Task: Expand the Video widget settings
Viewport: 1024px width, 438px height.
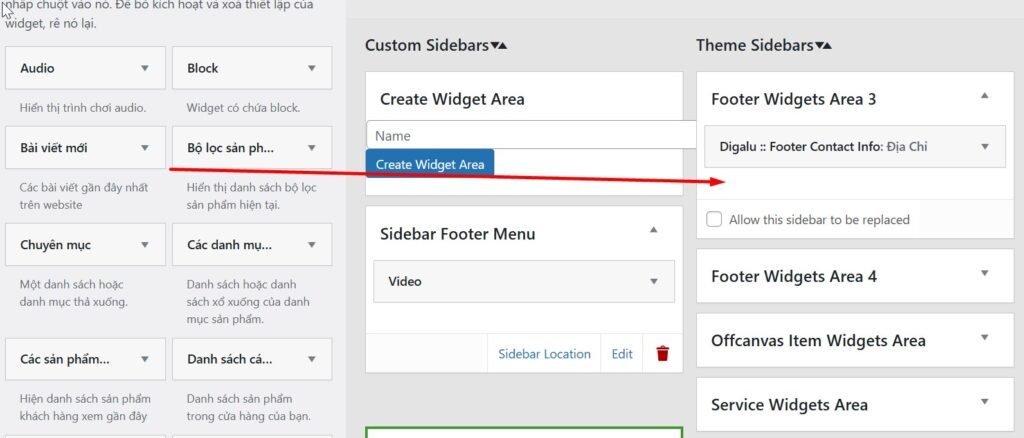Action: [654, 282]
